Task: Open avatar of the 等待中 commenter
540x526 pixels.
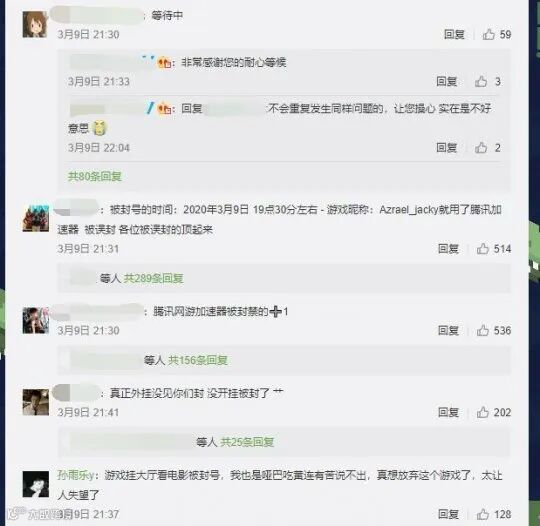Action: point(35,24)
